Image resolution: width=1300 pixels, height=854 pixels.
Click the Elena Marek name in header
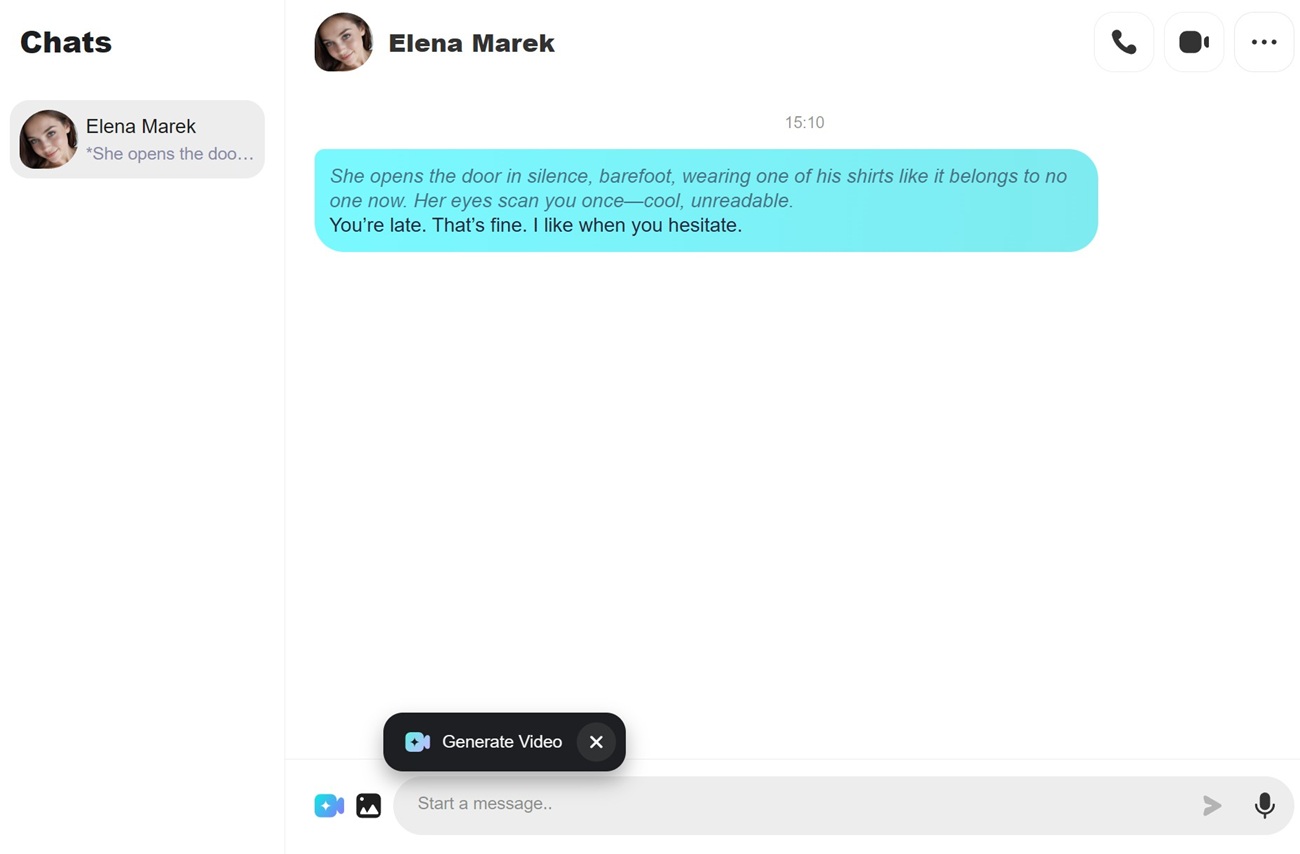471,43
